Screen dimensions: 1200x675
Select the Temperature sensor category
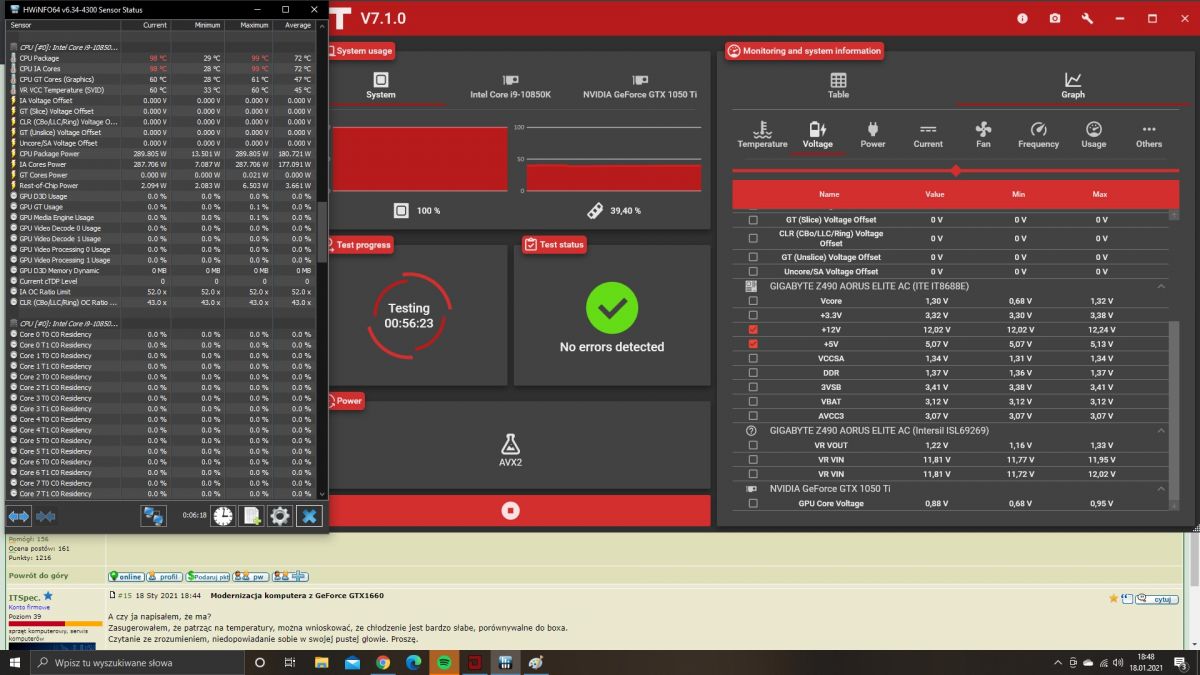[x=762, y=135]
